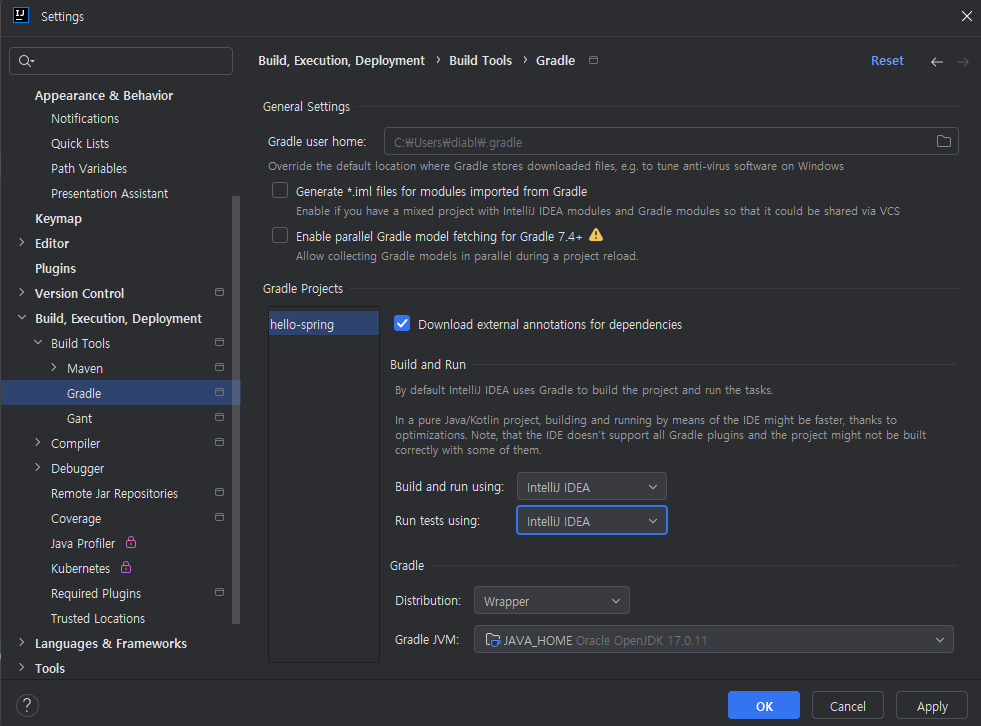The image size is (981, 726).
Task: Click the project-level icon next to Gradle breadcrumb
Action: pyautogui.click(x=594, y=60)
